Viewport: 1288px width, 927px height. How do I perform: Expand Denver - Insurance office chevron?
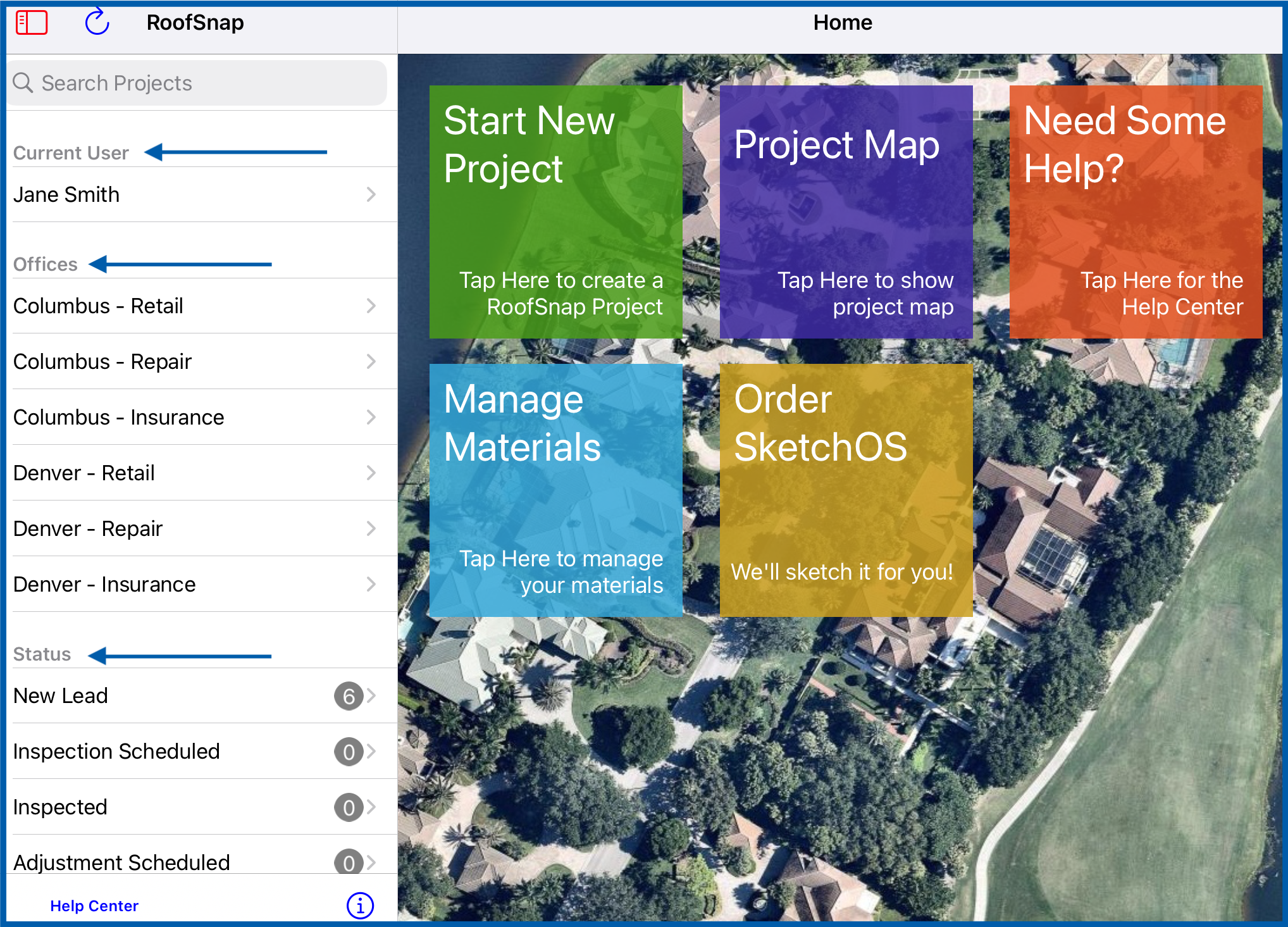click(371, 584)
